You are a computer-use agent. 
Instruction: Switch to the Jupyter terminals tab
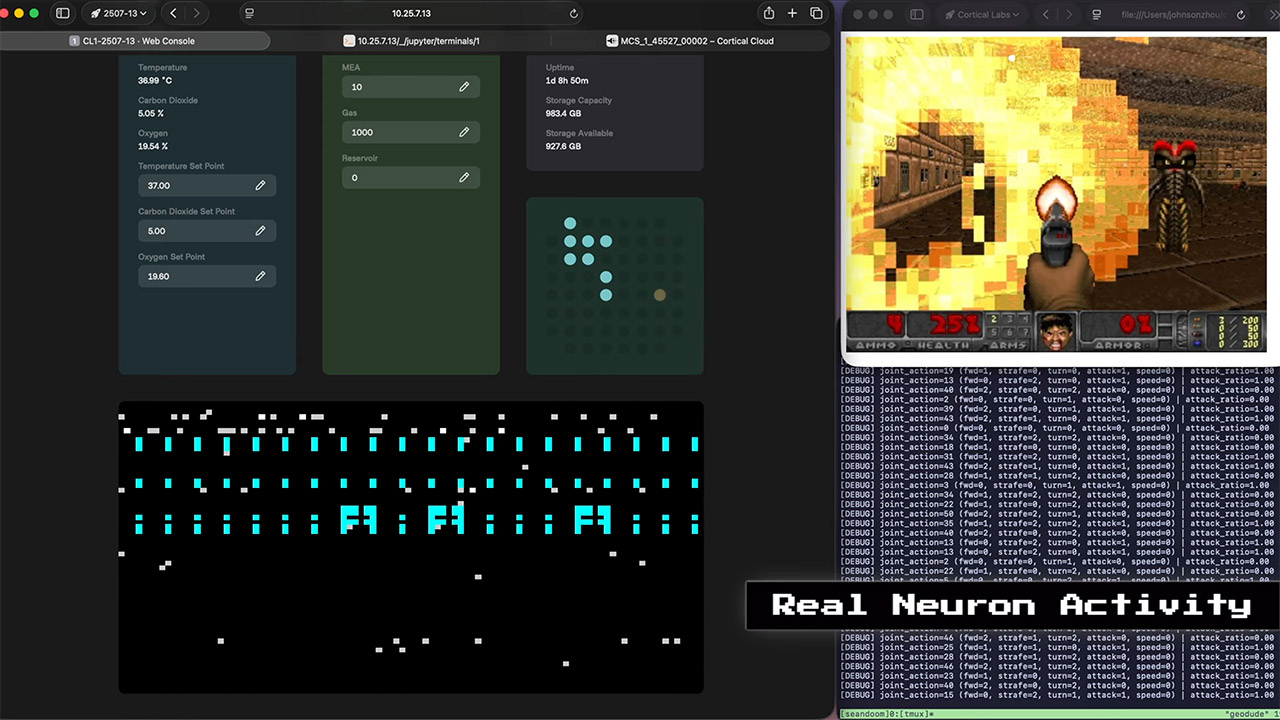[x=418, y=41]
